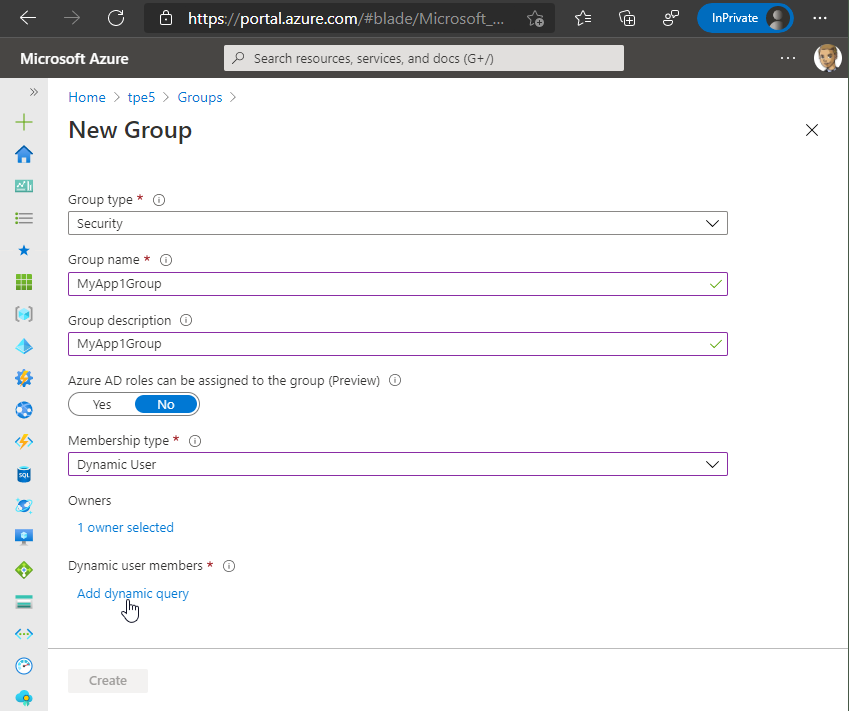Screen dimensions: 849x711
Task: Click the green plus Create a resource icon
Action: (24, 122)
